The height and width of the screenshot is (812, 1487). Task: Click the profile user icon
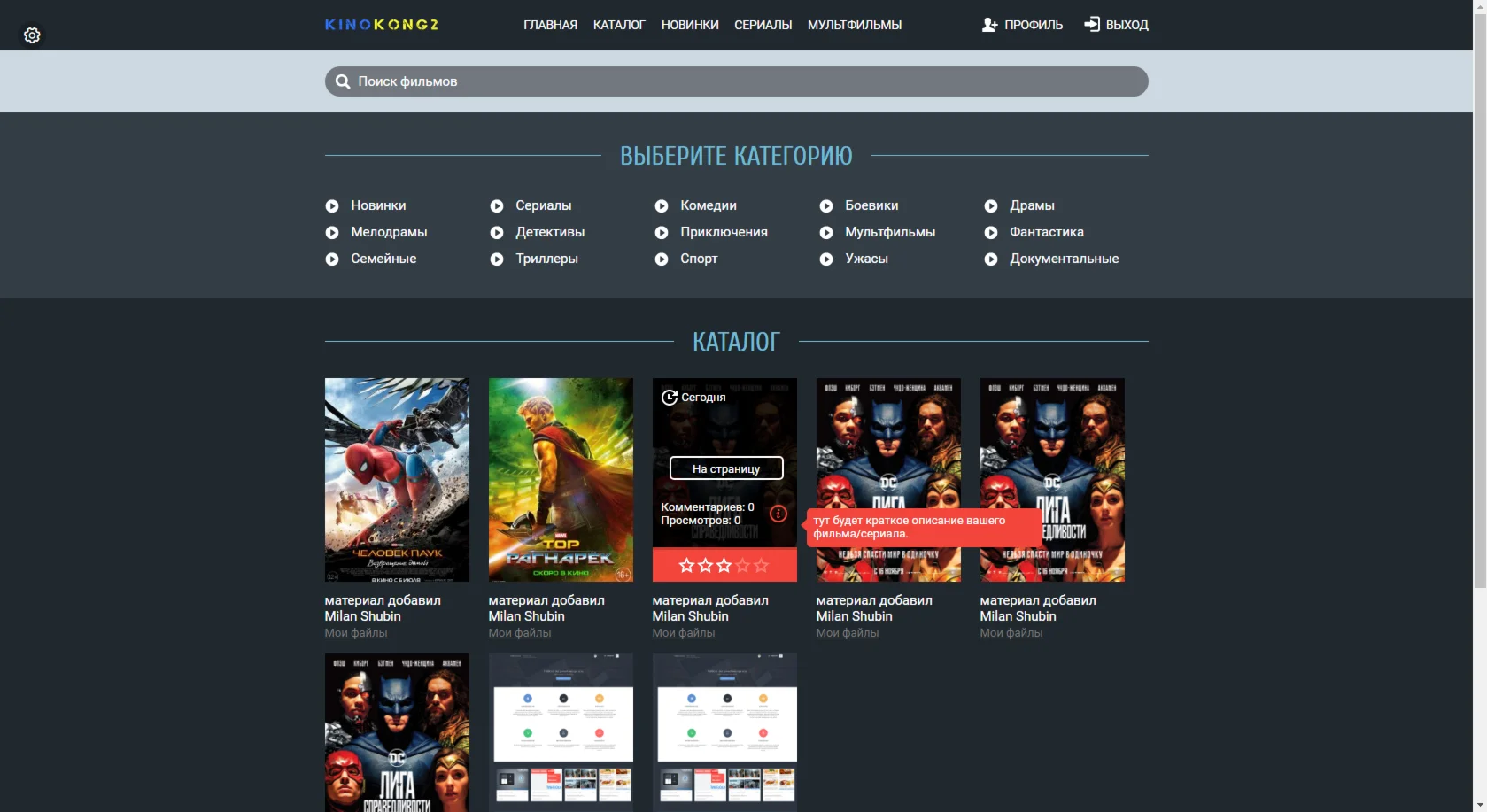pos(989,25)
